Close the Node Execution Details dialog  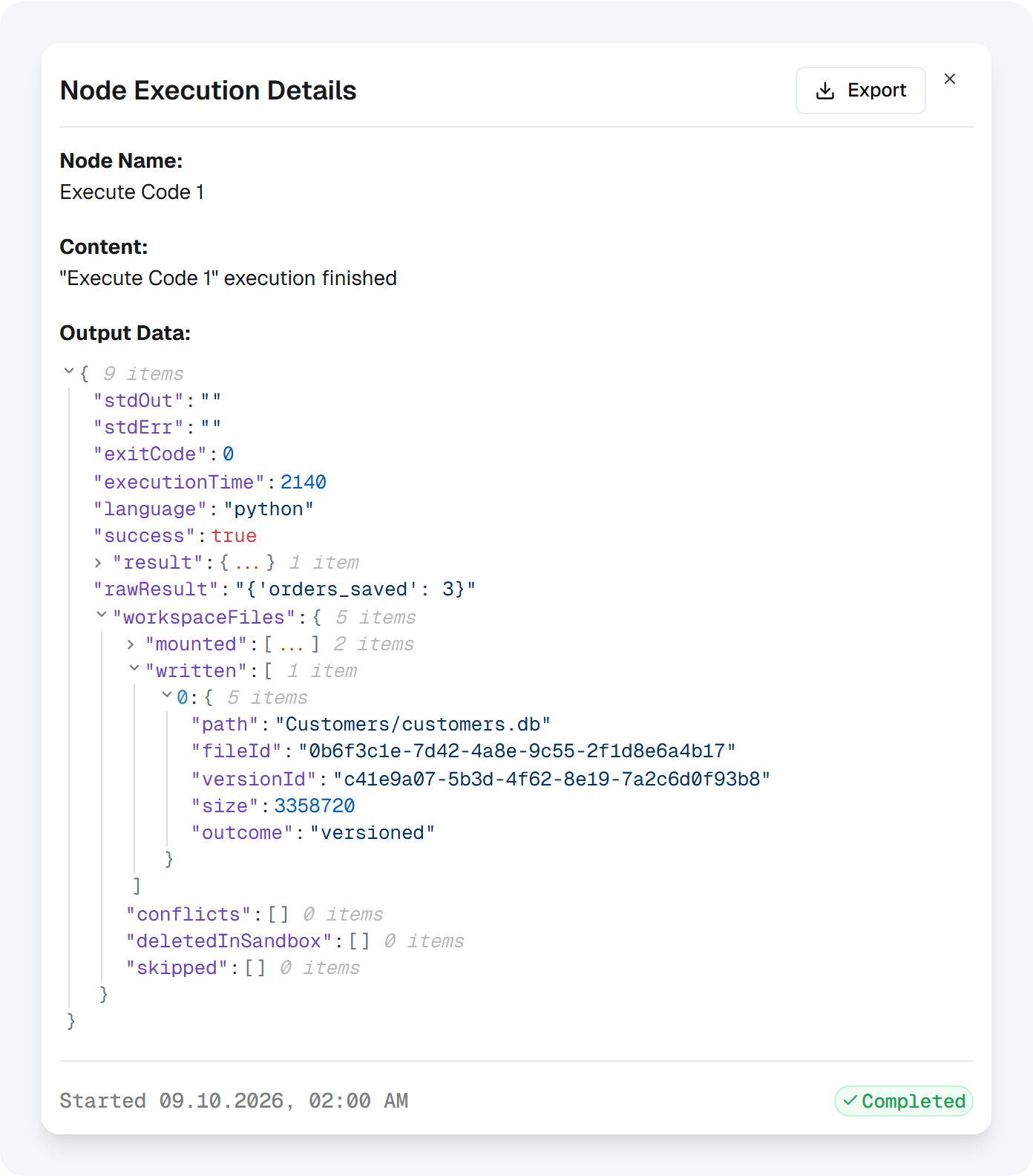(950, 79)
